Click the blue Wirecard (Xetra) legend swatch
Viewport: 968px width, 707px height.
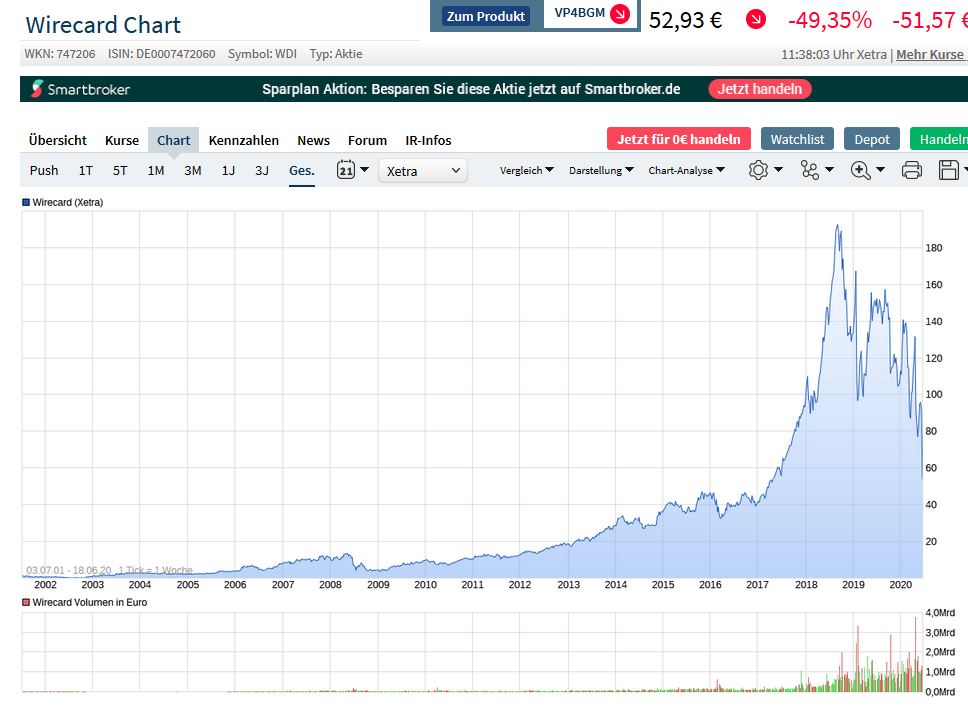point(26,202)
